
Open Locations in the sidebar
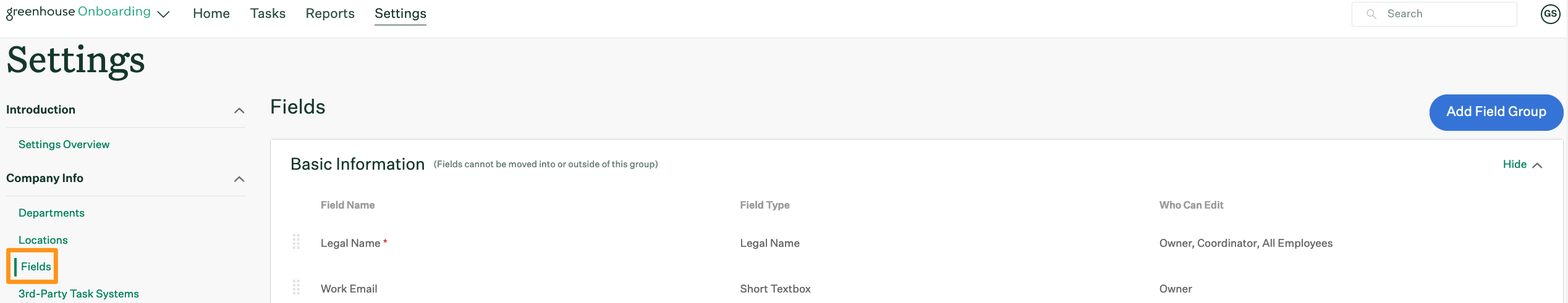coord(43,240)
